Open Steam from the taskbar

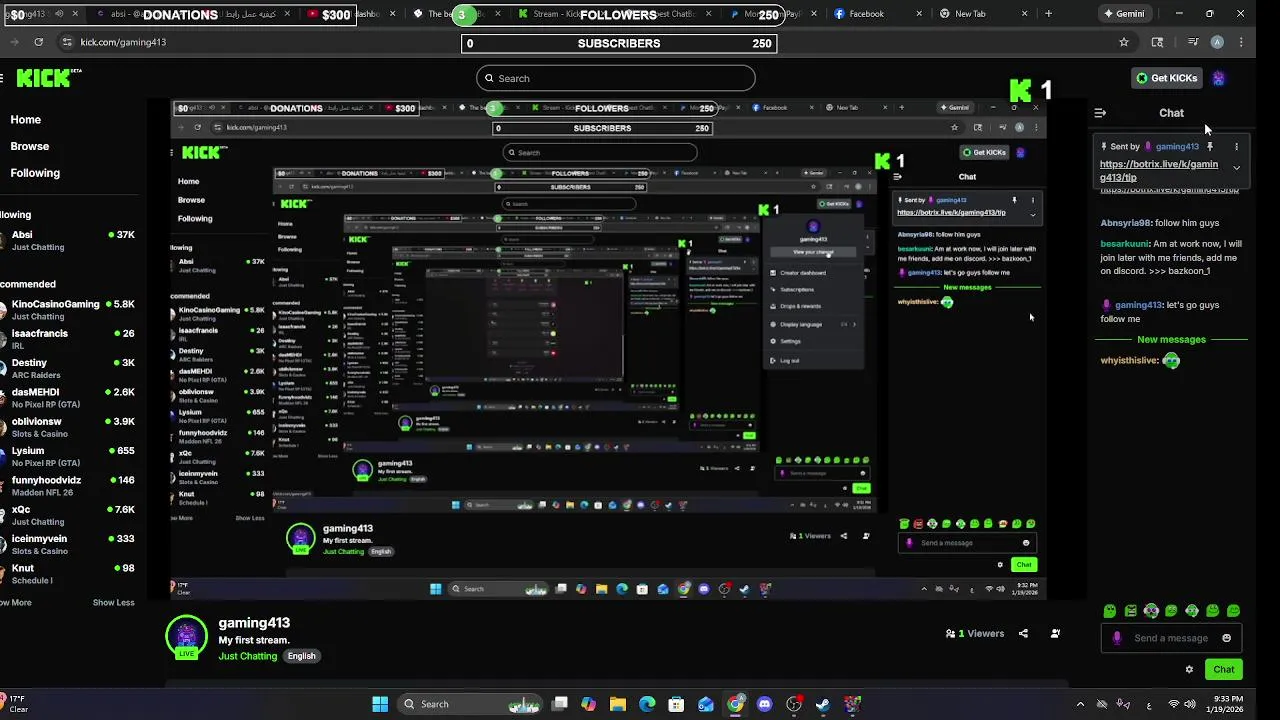[x=823, y=704]
